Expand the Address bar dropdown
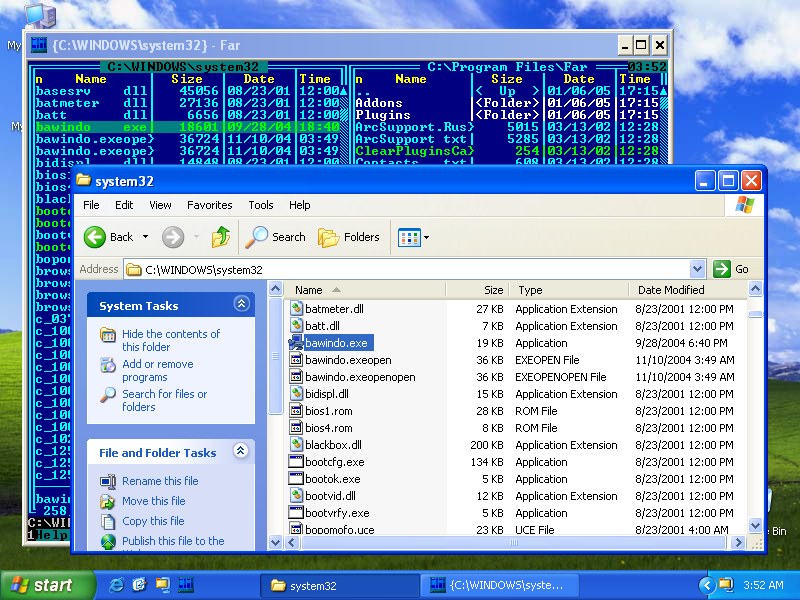The image size is (800, 600). click(697, 269)
